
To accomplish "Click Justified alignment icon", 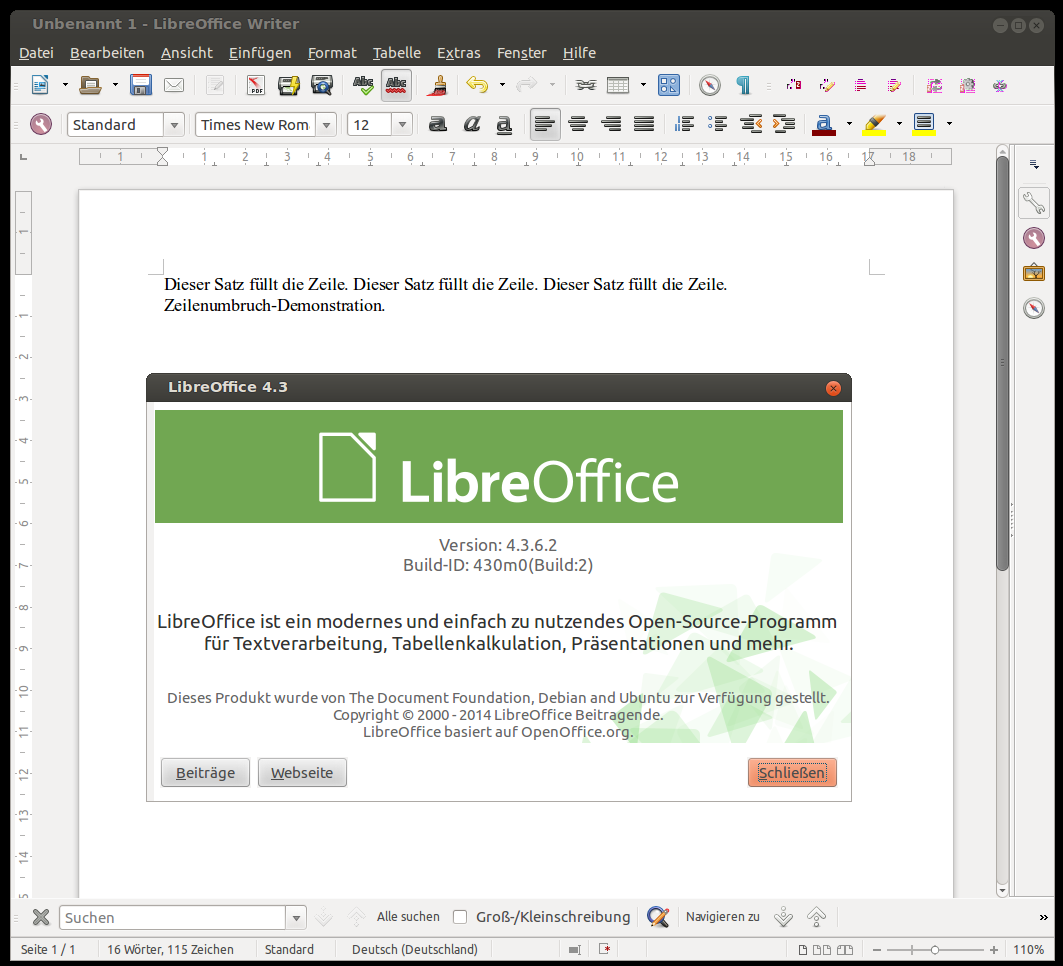I will [644, 124].
